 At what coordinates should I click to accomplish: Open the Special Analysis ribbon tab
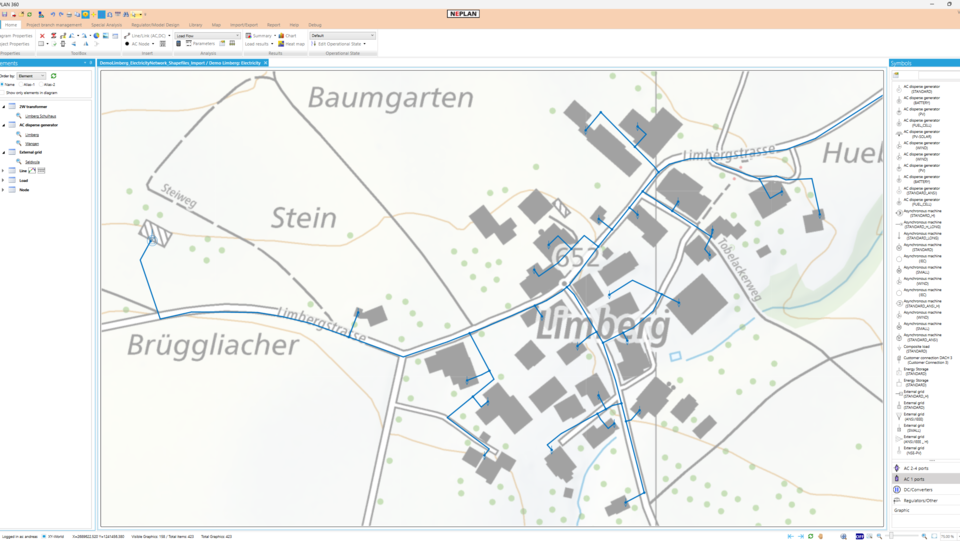coord(106,24)
